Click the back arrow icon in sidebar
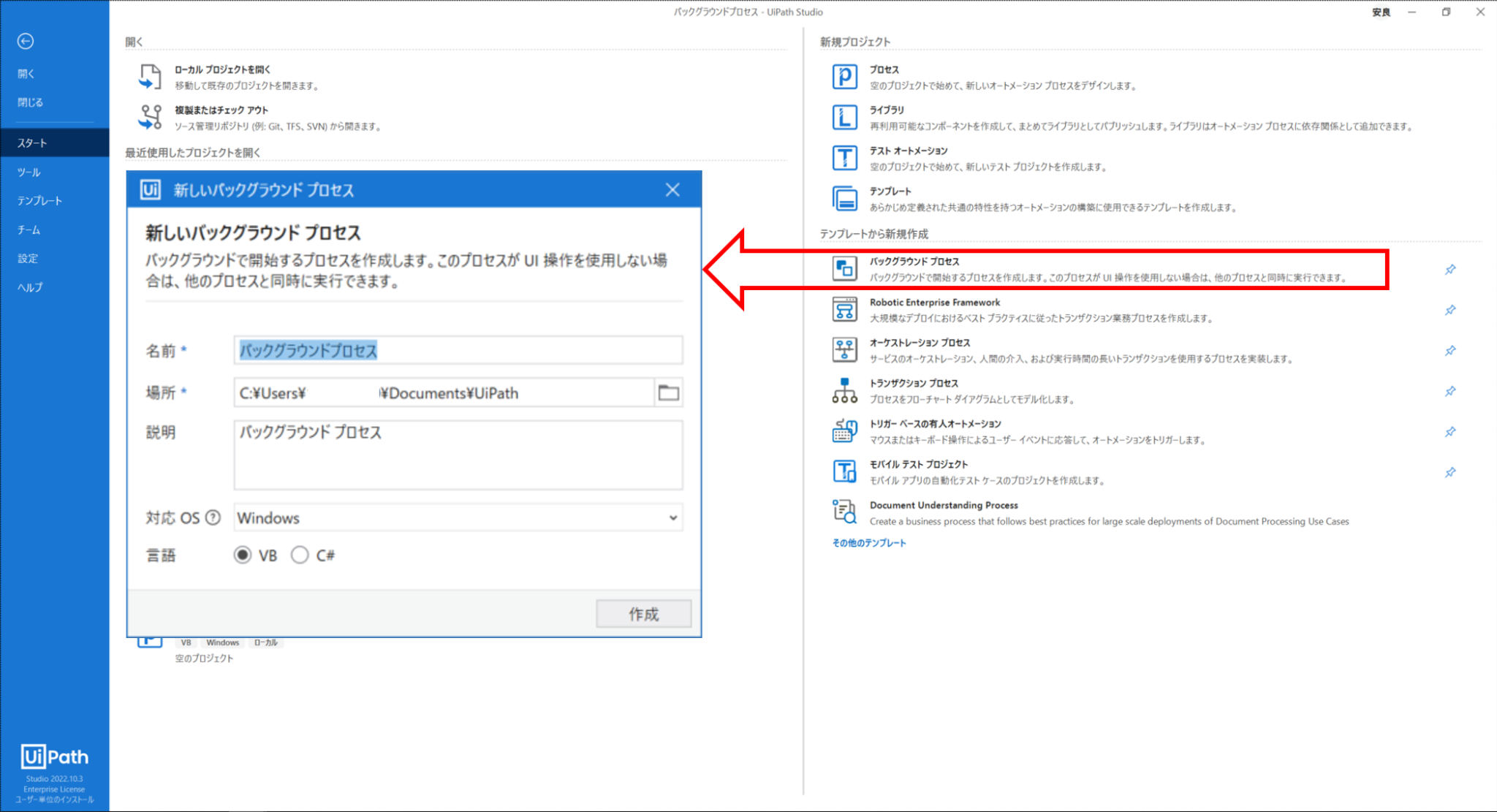This screenshot has width=1497, height=812. (x=26, y=41)
